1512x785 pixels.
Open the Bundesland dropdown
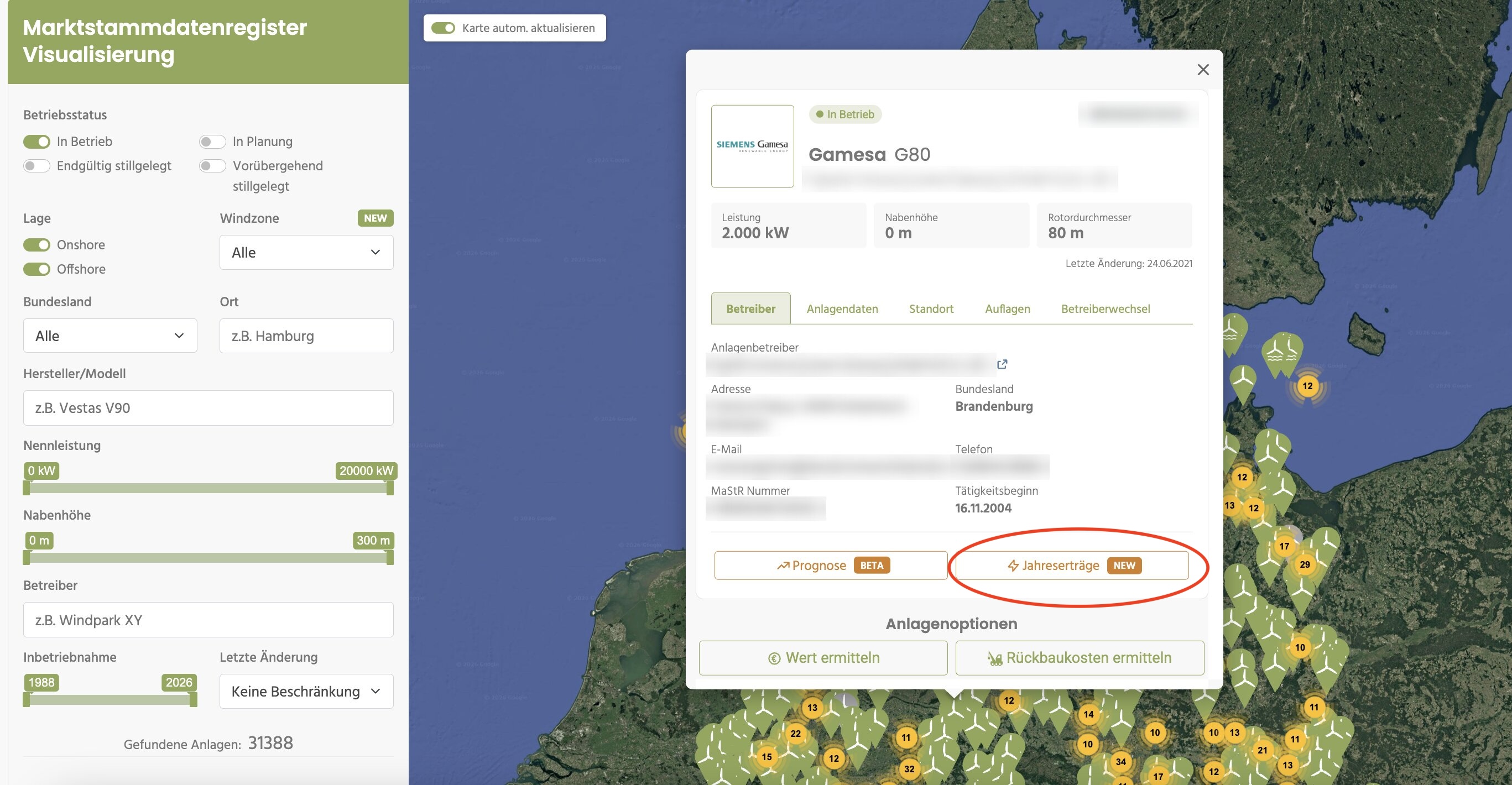tap(111, 336)
